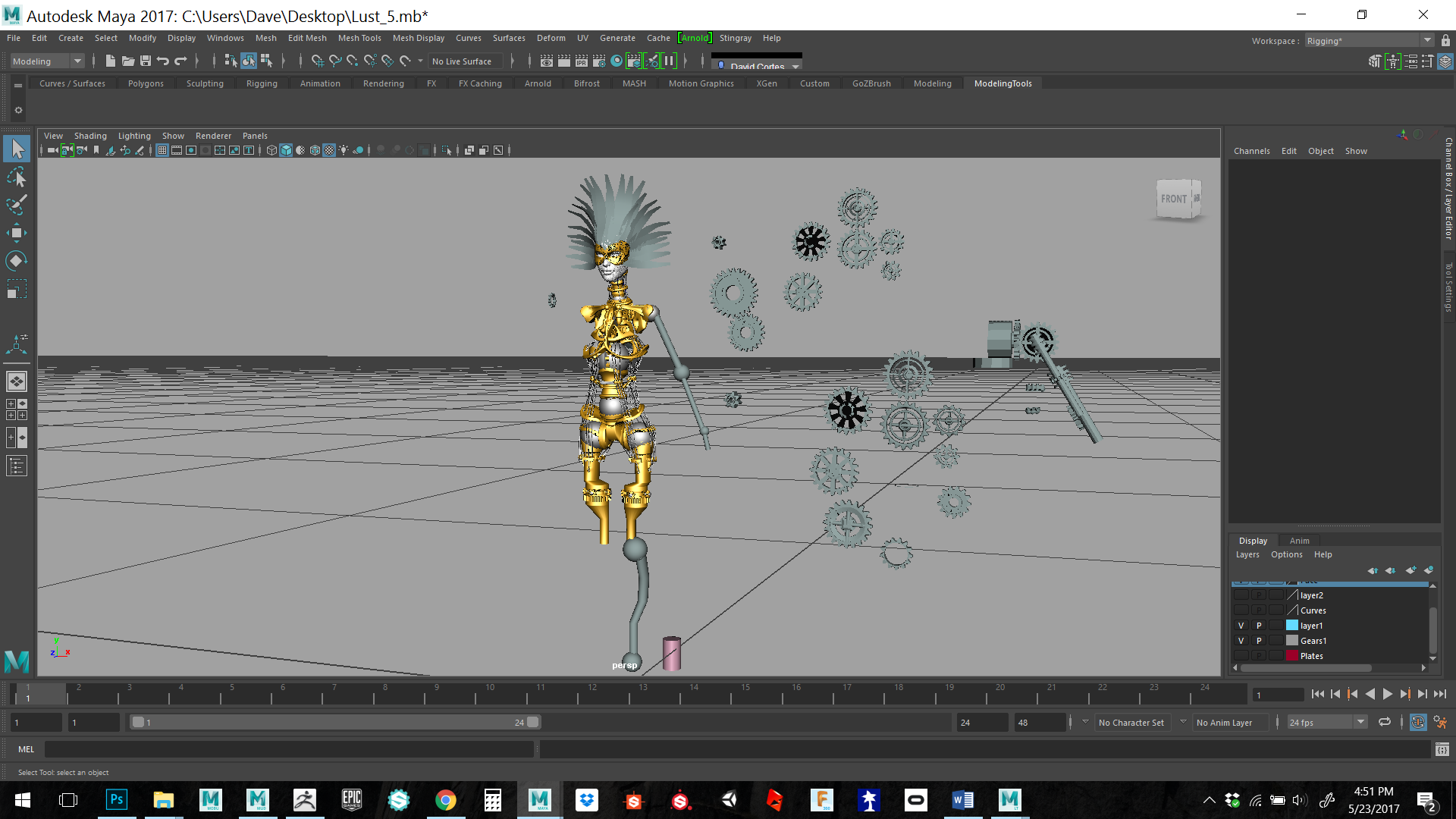Play animation forwards
Screen dimensions: 1456x819
coord(1388,694)
